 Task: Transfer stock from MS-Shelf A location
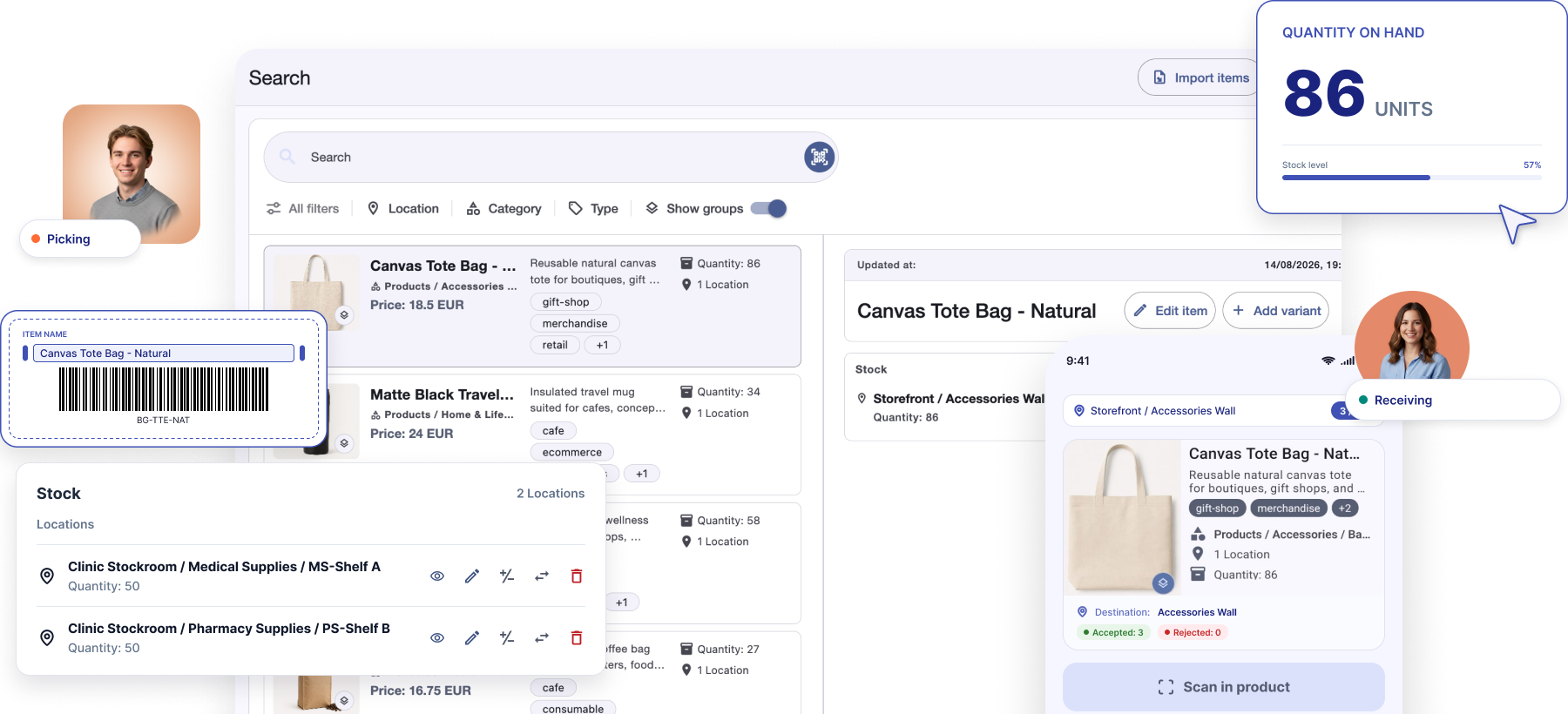[542, 576]
